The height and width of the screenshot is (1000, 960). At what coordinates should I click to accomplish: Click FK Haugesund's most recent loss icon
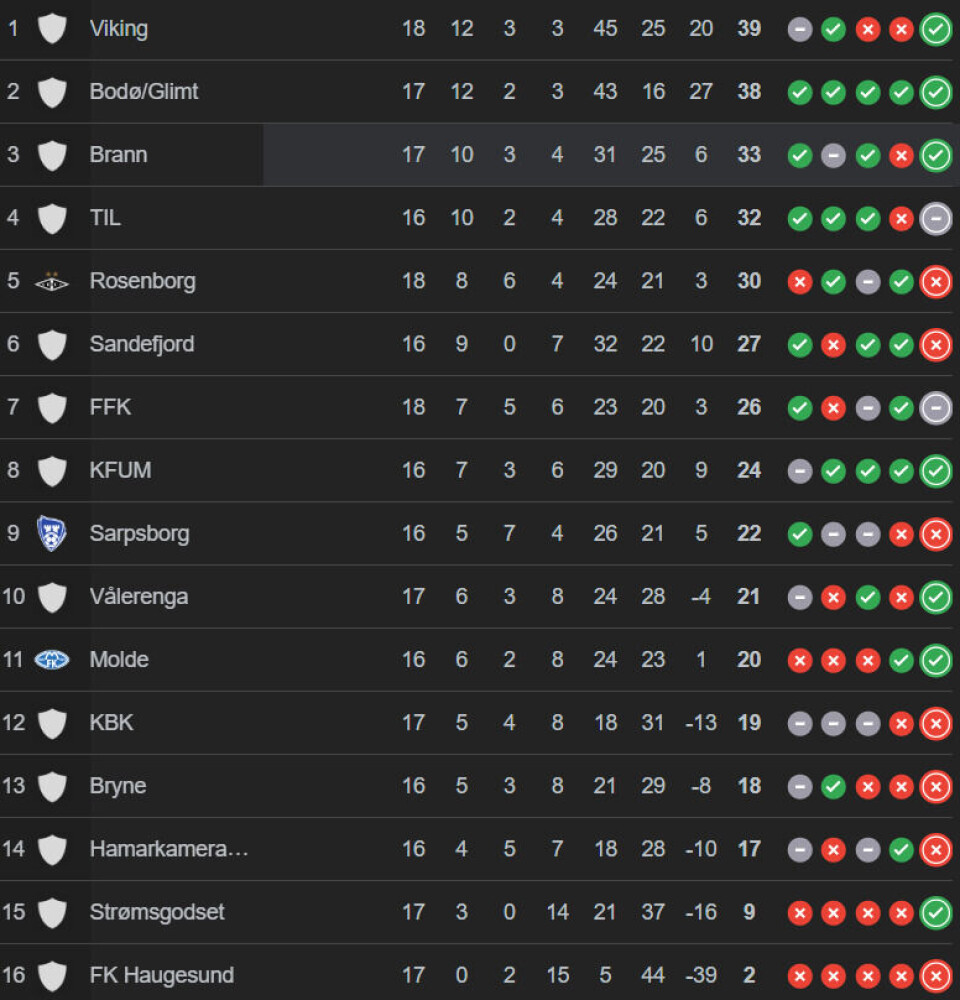(936, 976)
